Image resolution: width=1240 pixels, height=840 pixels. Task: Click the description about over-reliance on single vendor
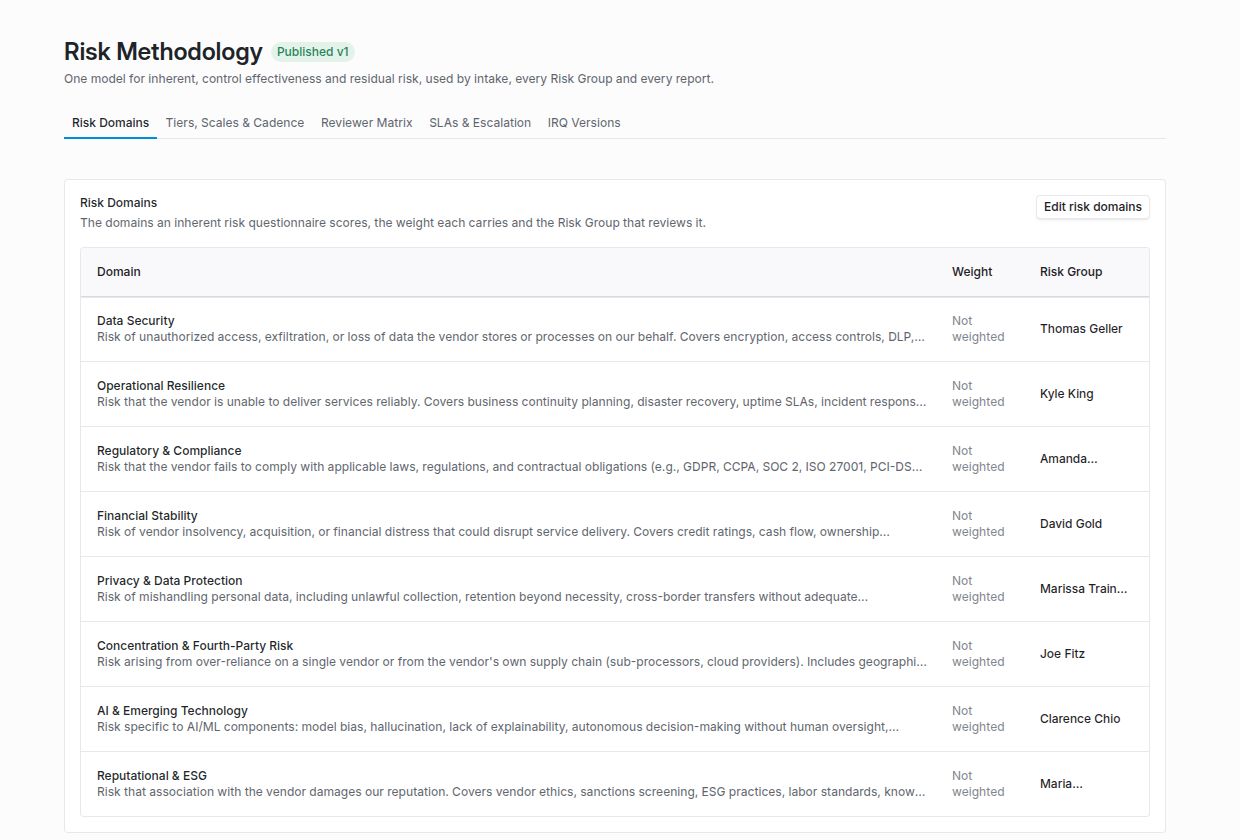click(x=512, y=662)
